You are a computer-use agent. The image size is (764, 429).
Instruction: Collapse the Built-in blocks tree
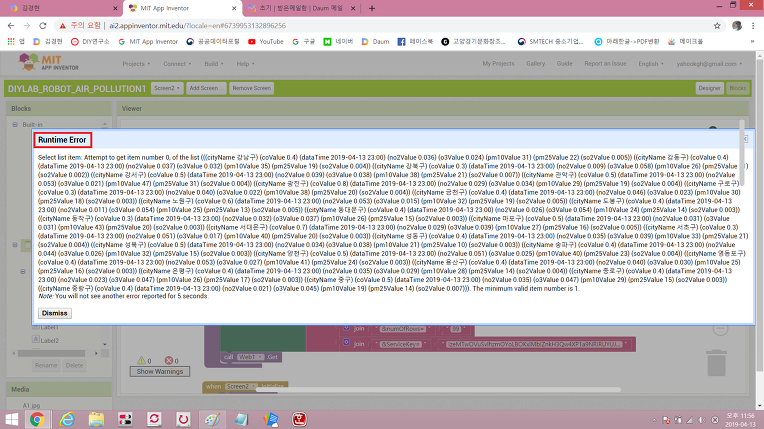15,125
